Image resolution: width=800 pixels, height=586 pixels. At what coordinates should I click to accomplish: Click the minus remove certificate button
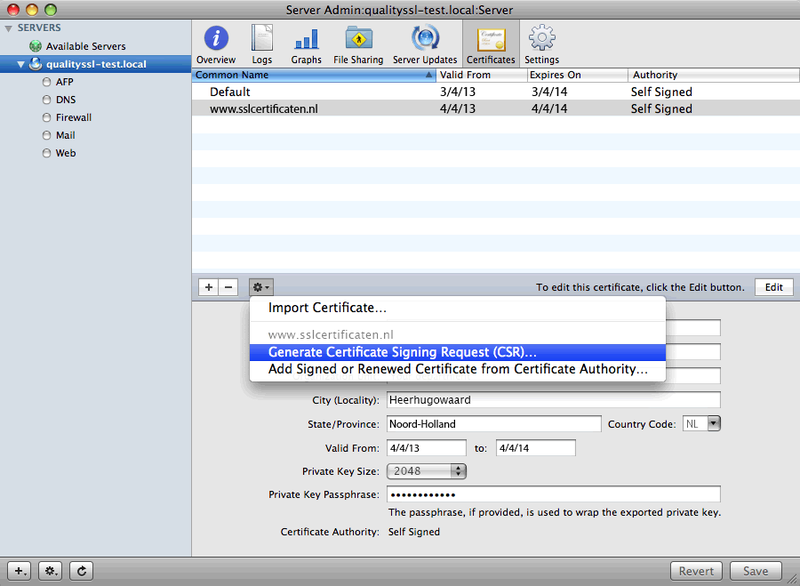(228, 287)
